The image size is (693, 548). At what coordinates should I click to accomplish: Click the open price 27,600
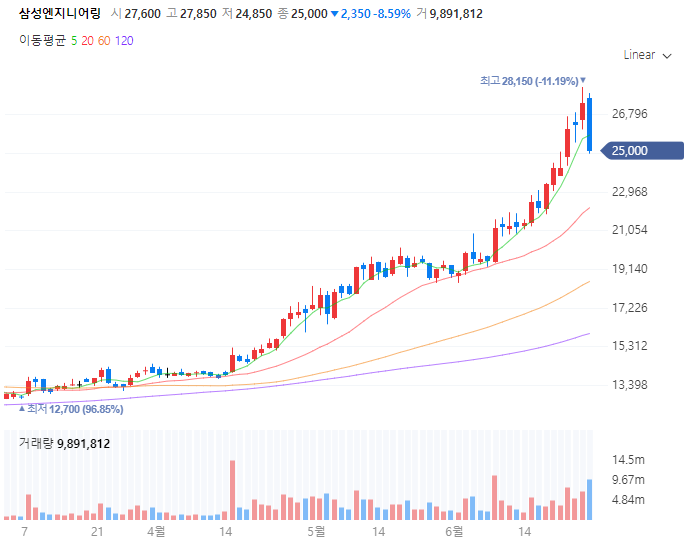[x=142, y=14]
